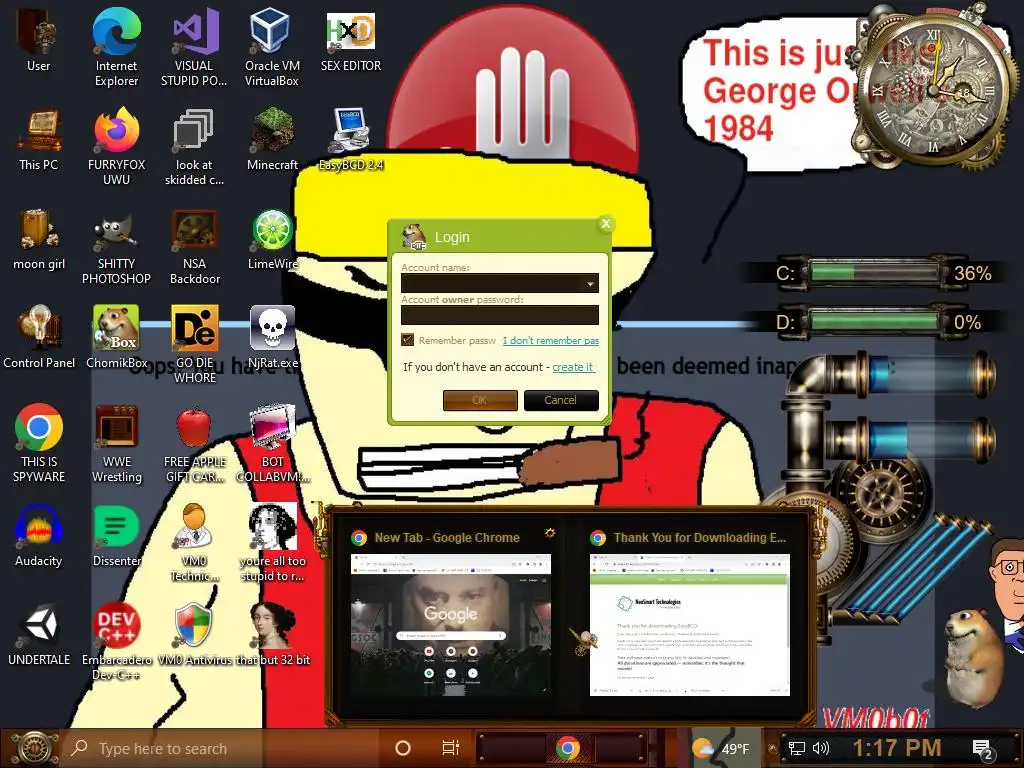The width and height of the screenshot is (1024, 768).
Task: Click the Chrome taskbar button
Action: click(x=568, y=748)
